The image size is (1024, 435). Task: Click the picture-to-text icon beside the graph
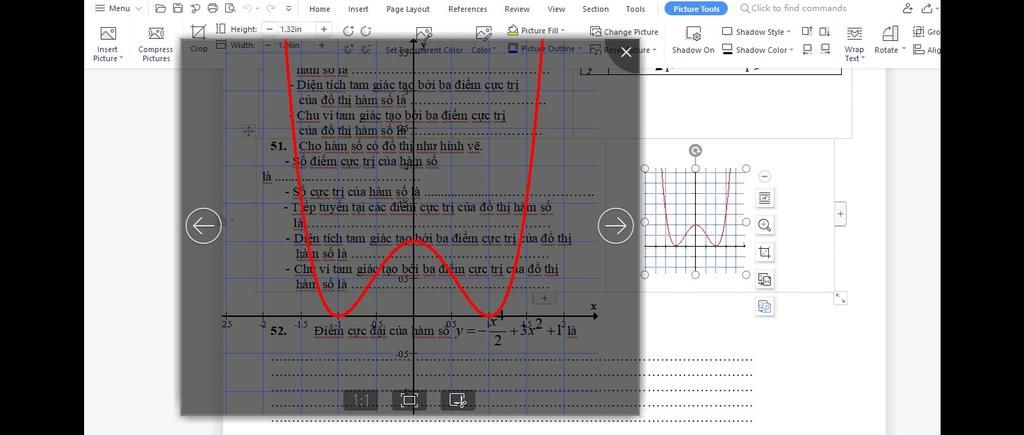[x=765, y=280]
